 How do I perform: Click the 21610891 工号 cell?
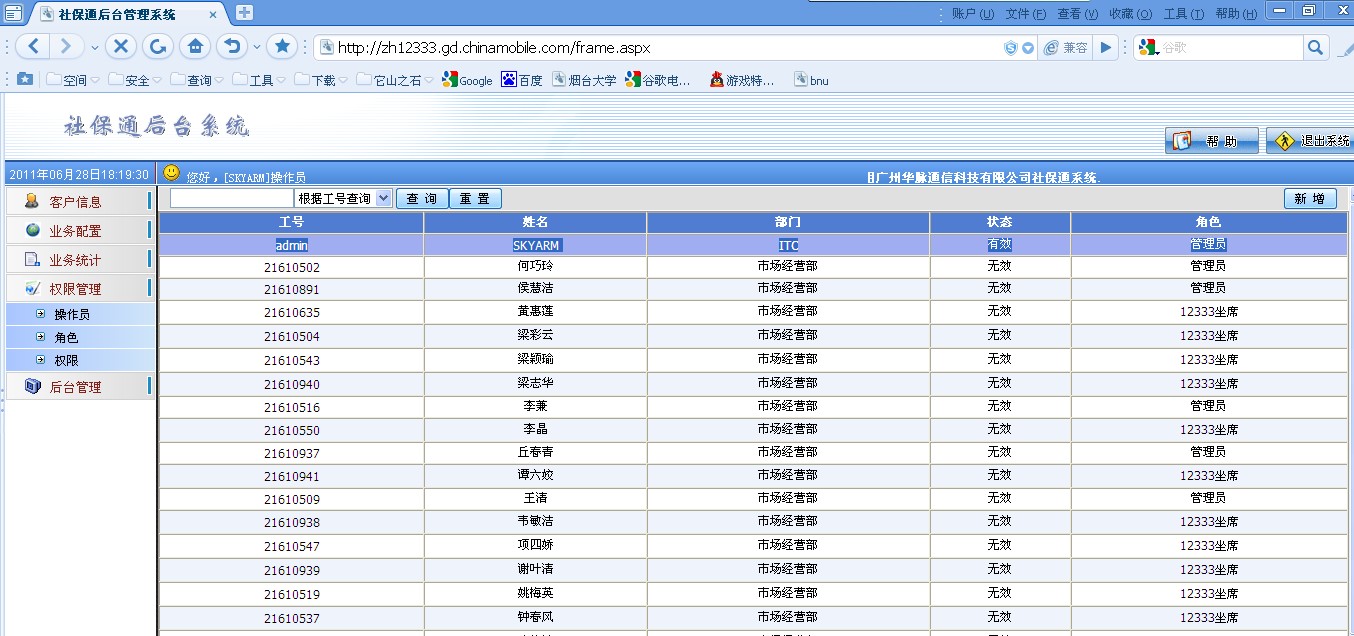click(x=292, y=290)
